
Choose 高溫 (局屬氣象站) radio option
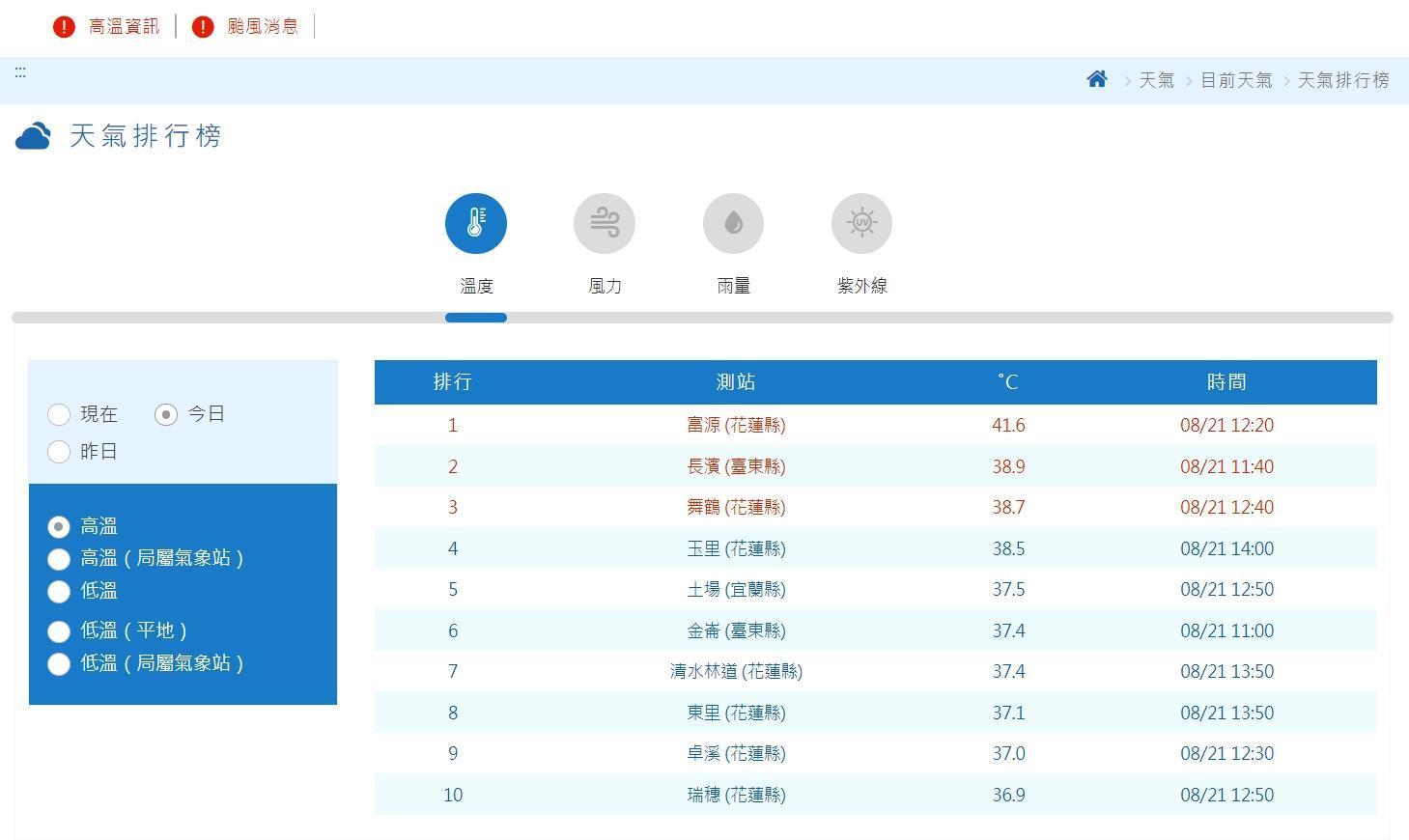tap(59, 559)
